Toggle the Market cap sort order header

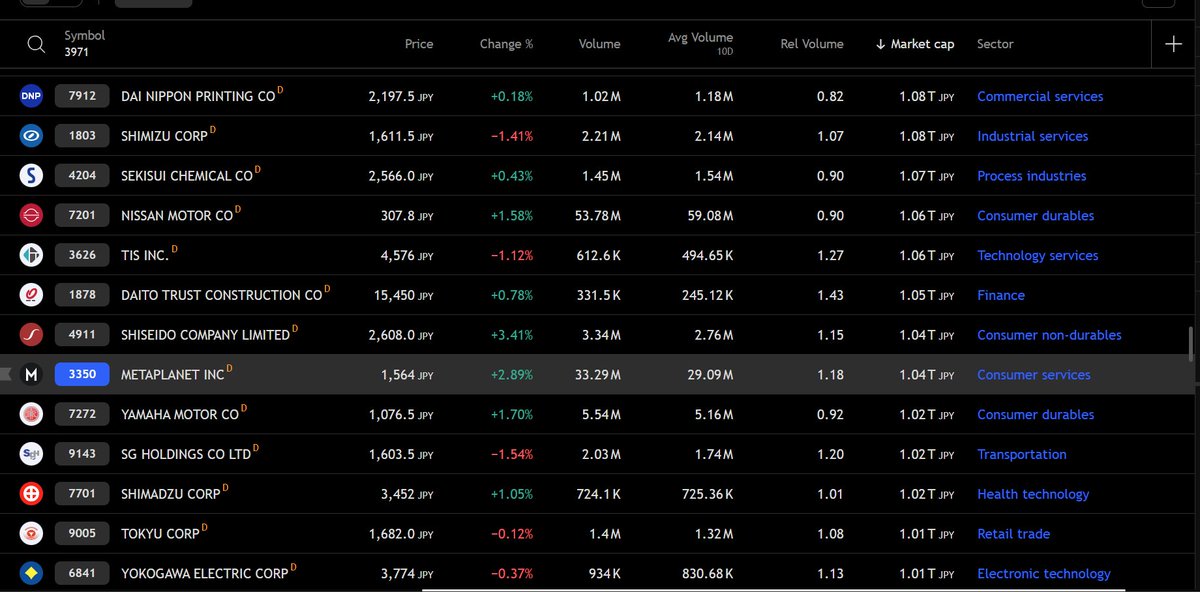tap(915, 44)
